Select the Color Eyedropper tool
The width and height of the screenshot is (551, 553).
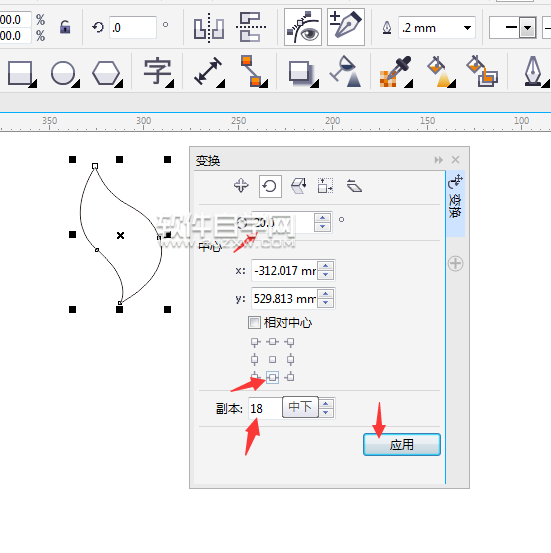click(x=396, y=72)
